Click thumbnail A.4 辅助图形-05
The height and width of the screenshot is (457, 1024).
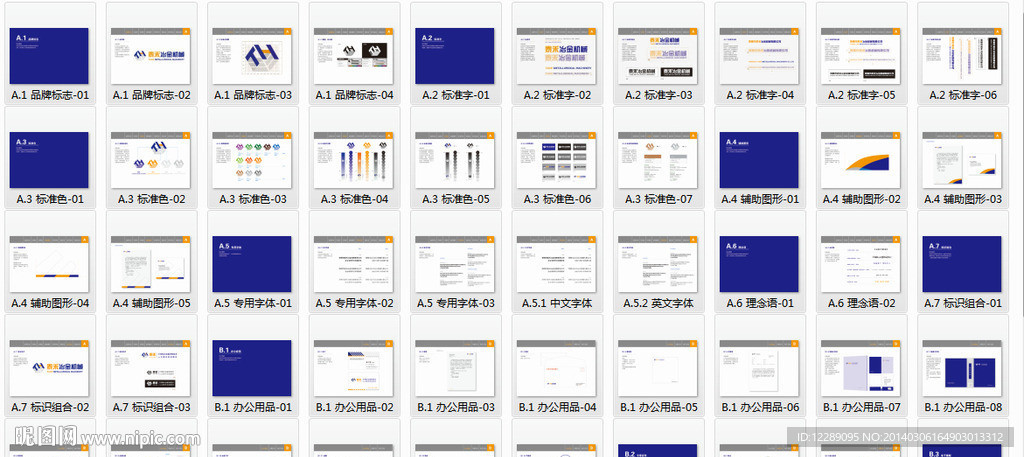(150, 264)
